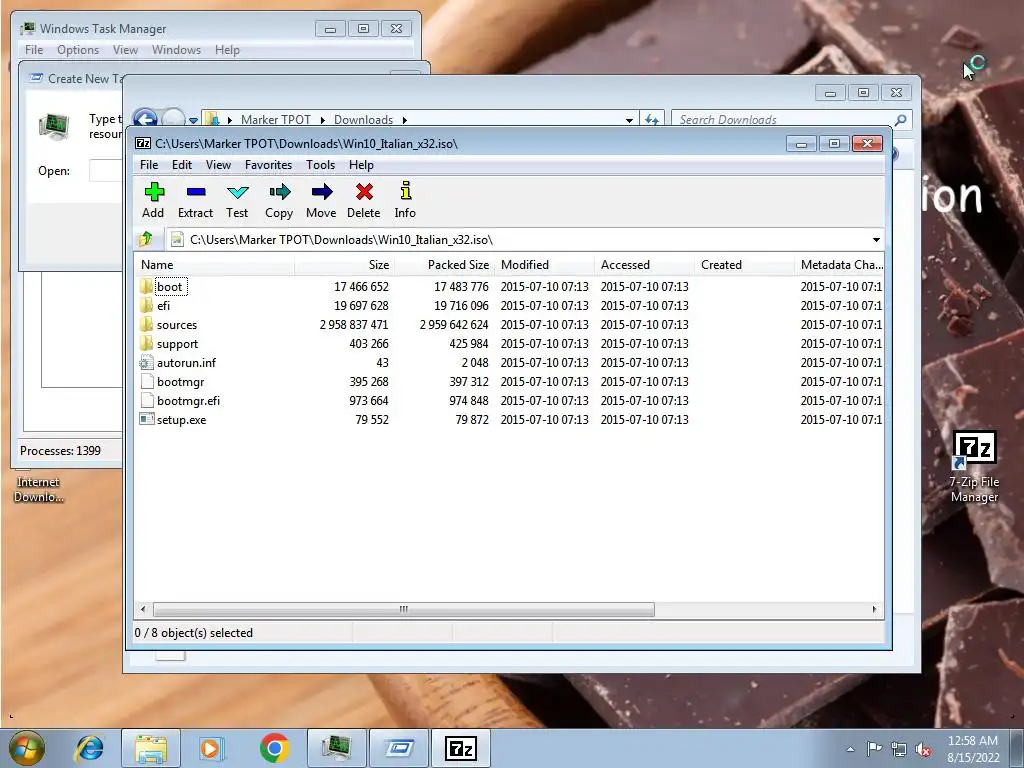
Task: Click the setup.exe packed size 79 872
Action: (472, 420)
